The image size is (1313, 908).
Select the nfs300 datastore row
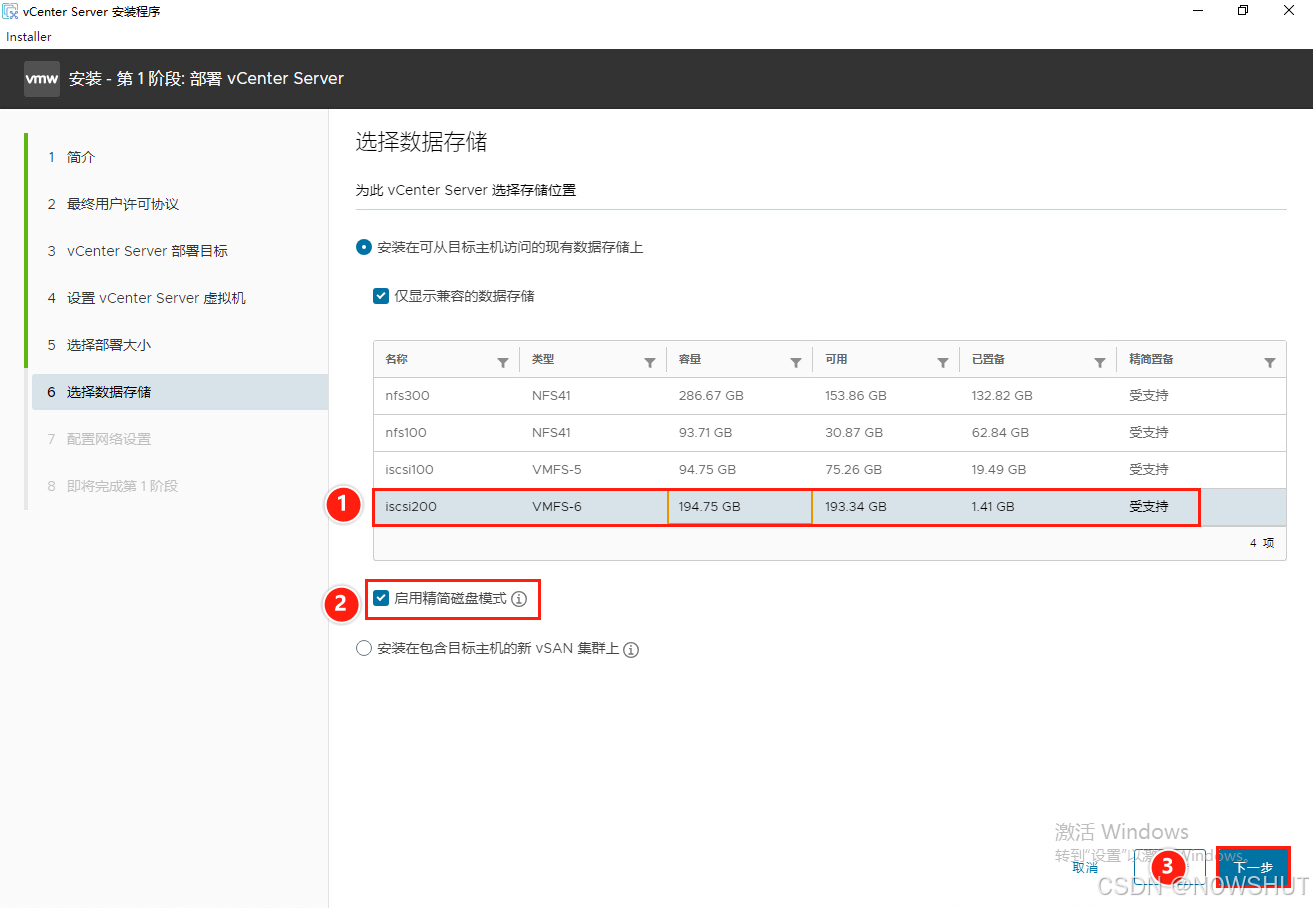click(x=829, y=396)
